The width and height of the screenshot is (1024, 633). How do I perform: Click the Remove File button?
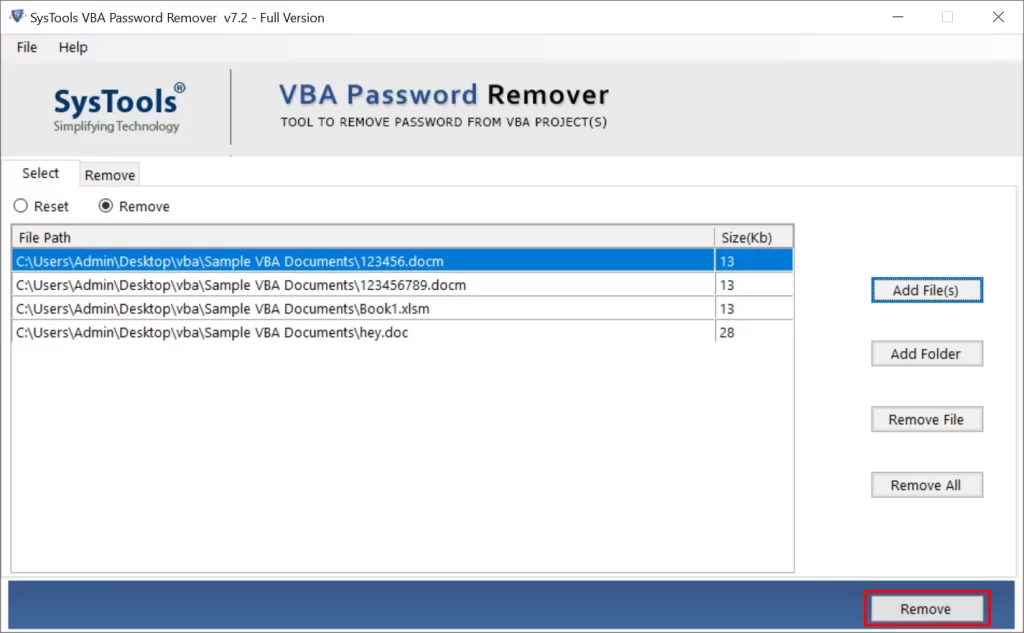[927, 419]
